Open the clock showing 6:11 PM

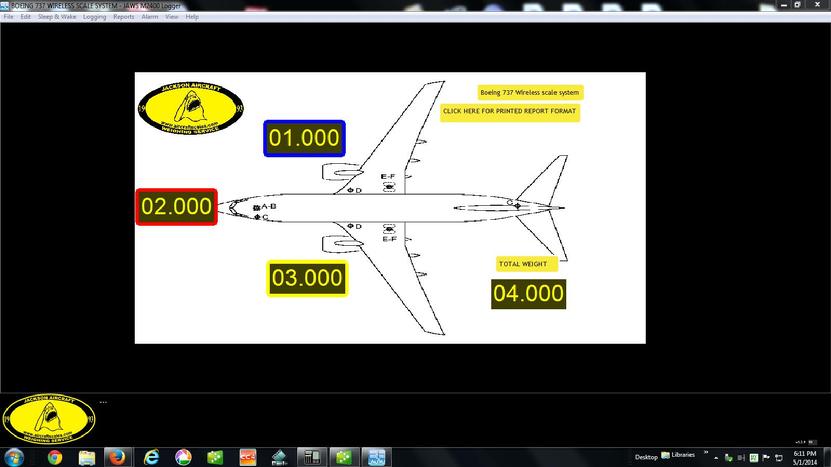coord(805,458)
